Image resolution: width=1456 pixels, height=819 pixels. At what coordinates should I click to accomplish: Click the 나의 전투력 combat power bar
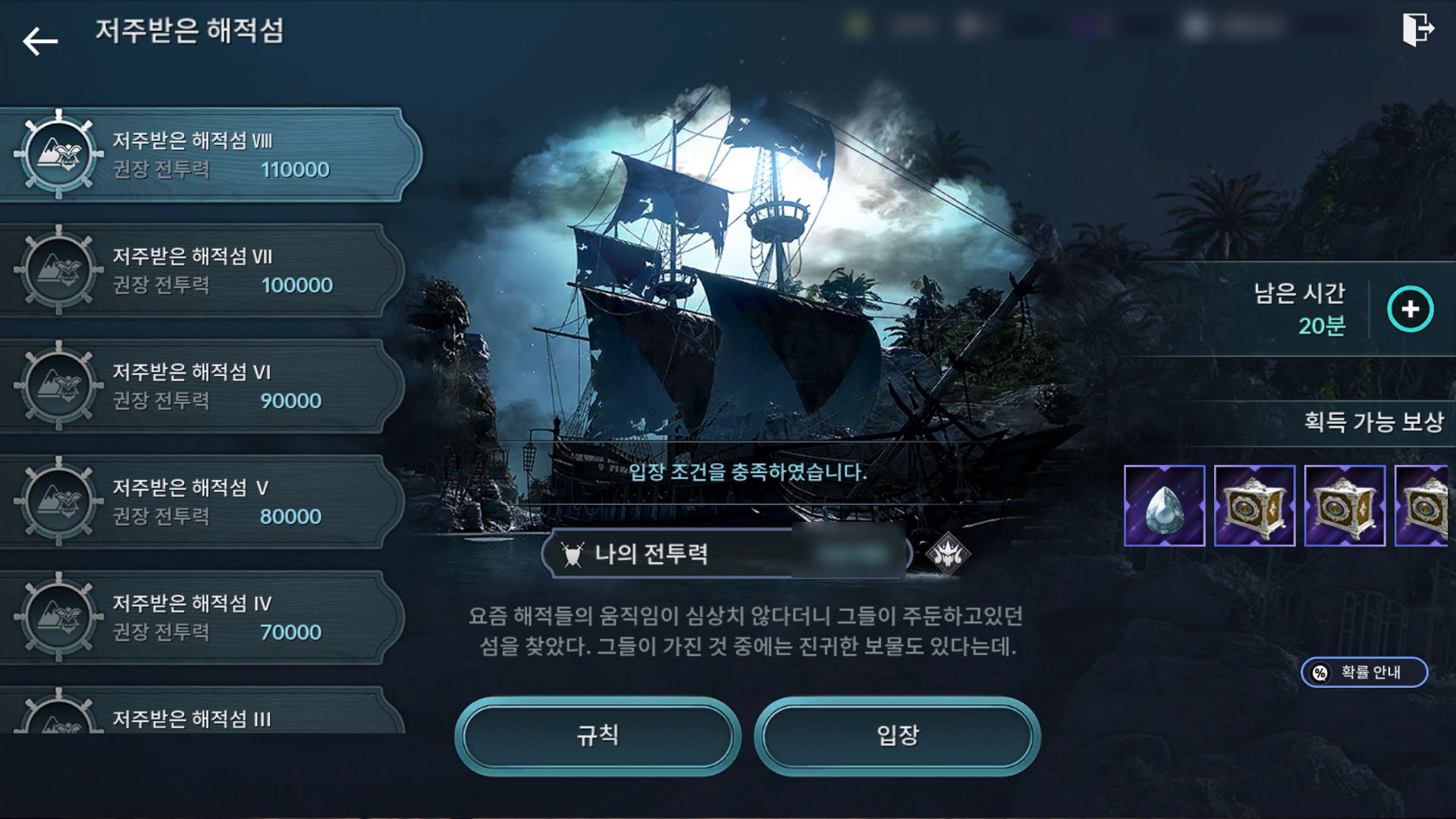point(726,554)
